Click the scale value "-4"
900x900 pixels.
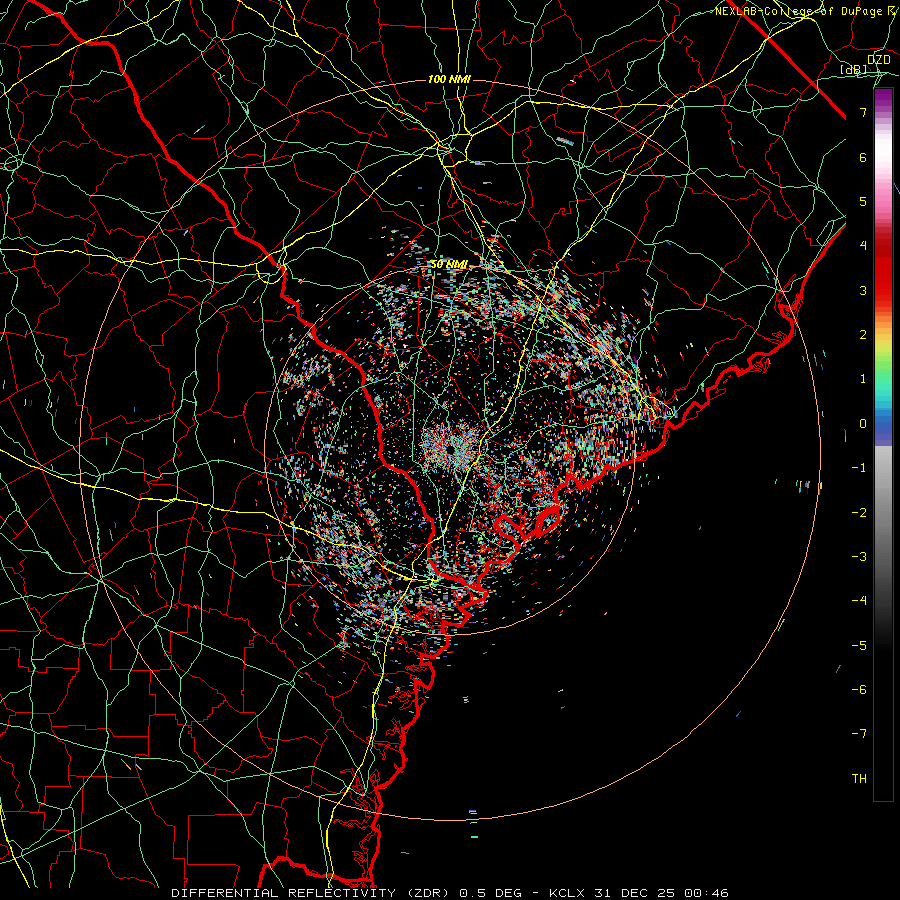[859, 601]
